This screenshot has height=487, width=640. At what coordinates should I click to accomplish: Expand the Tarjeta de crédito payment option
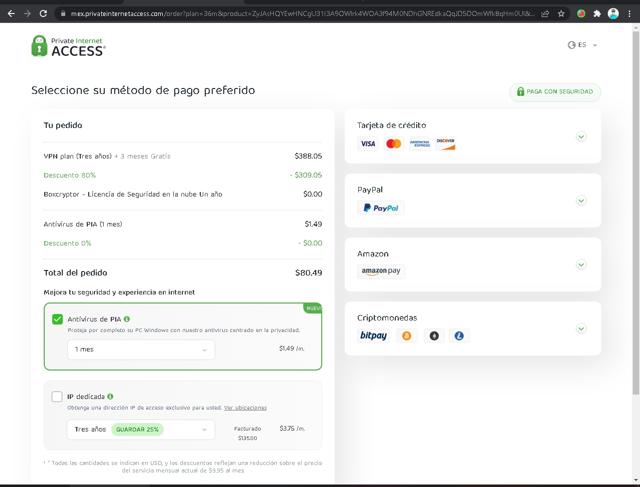[x=581, y=137]
